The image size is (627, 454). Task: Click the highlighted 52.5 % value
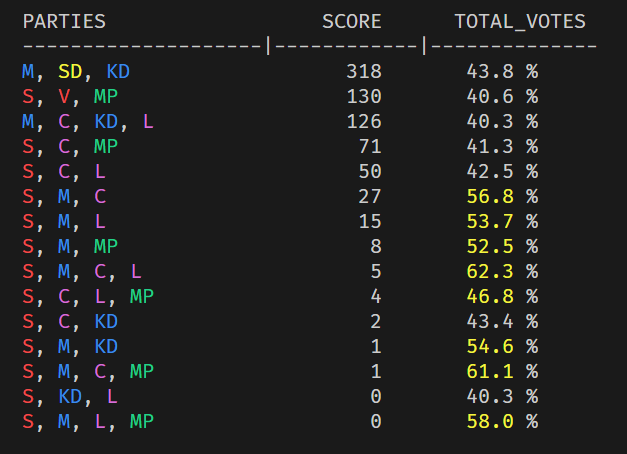tap(502, 246)
